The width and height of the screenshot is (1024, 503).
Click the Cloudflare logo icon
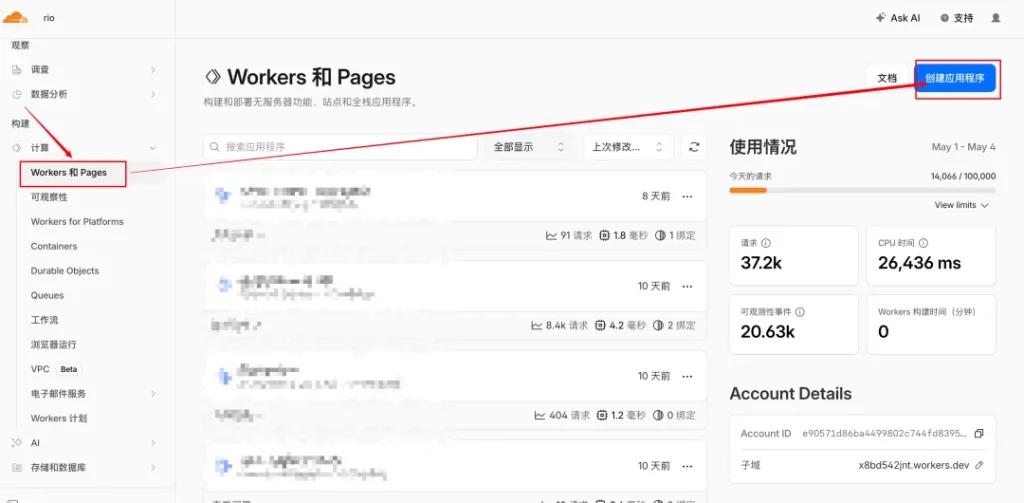16,18
